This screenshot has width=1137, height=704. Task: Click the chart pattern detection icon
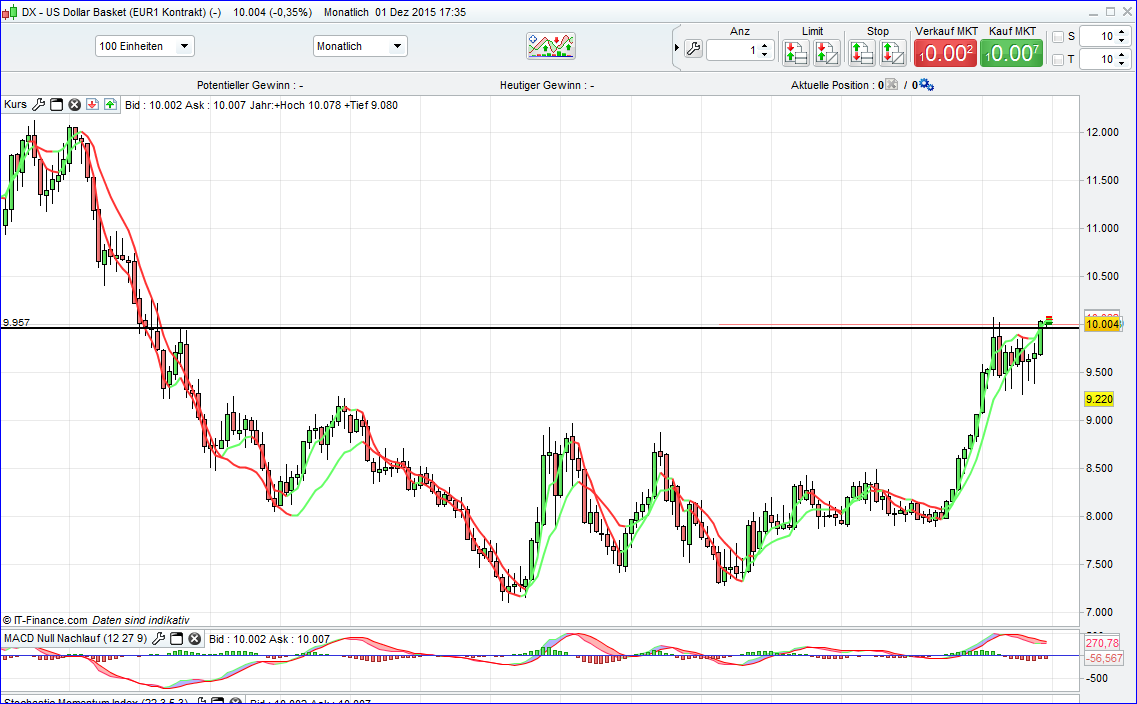[x=550, y=45]
